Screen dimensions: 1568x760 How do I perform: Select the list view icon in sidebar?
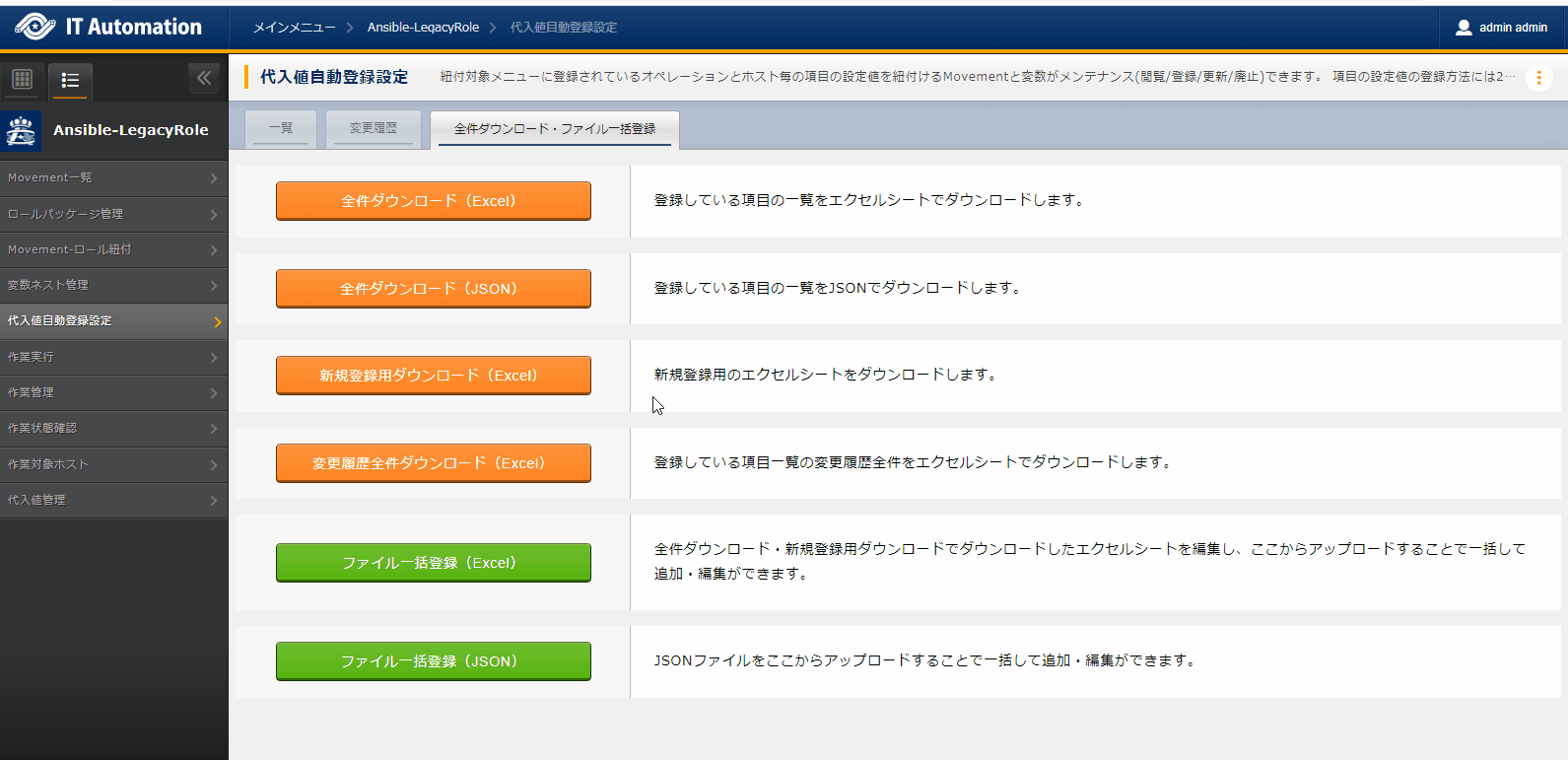[70, 80]
